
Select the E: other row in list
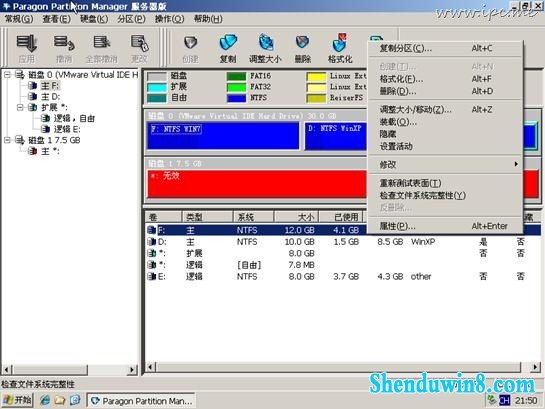point(343,276)
